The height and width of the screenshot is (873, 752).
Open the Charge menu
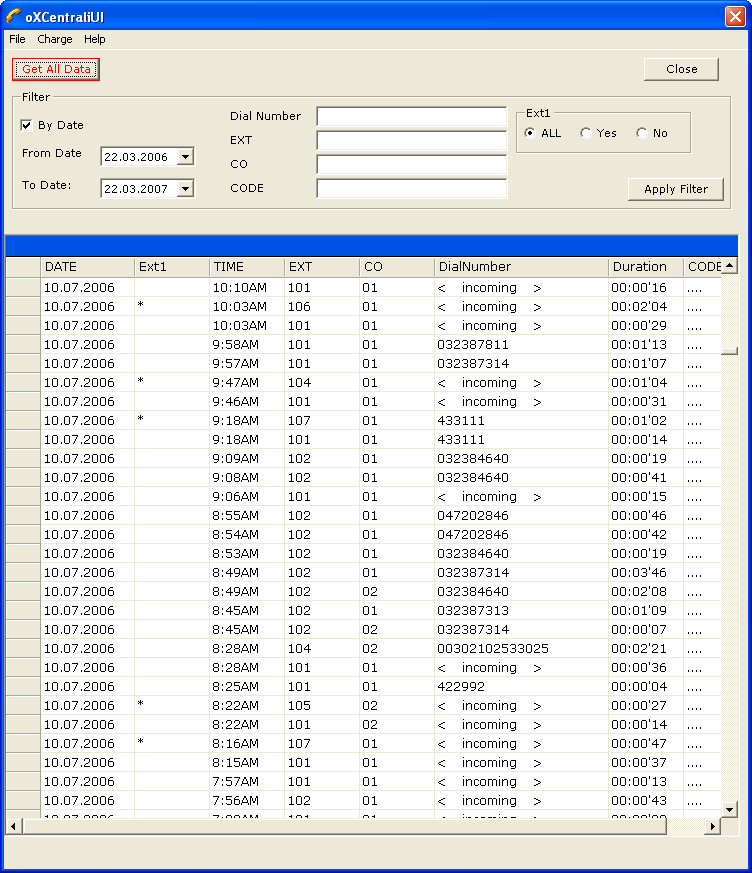pyautogui.click(x=55, y=39)
